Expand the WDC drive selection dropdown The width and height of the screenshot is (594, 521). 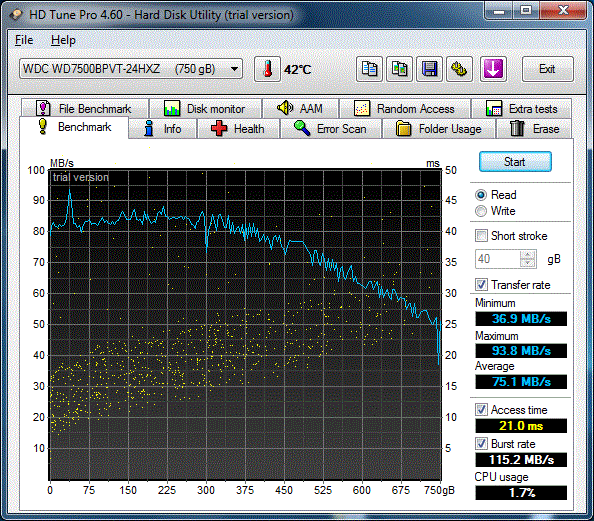[x=234, y=69]
